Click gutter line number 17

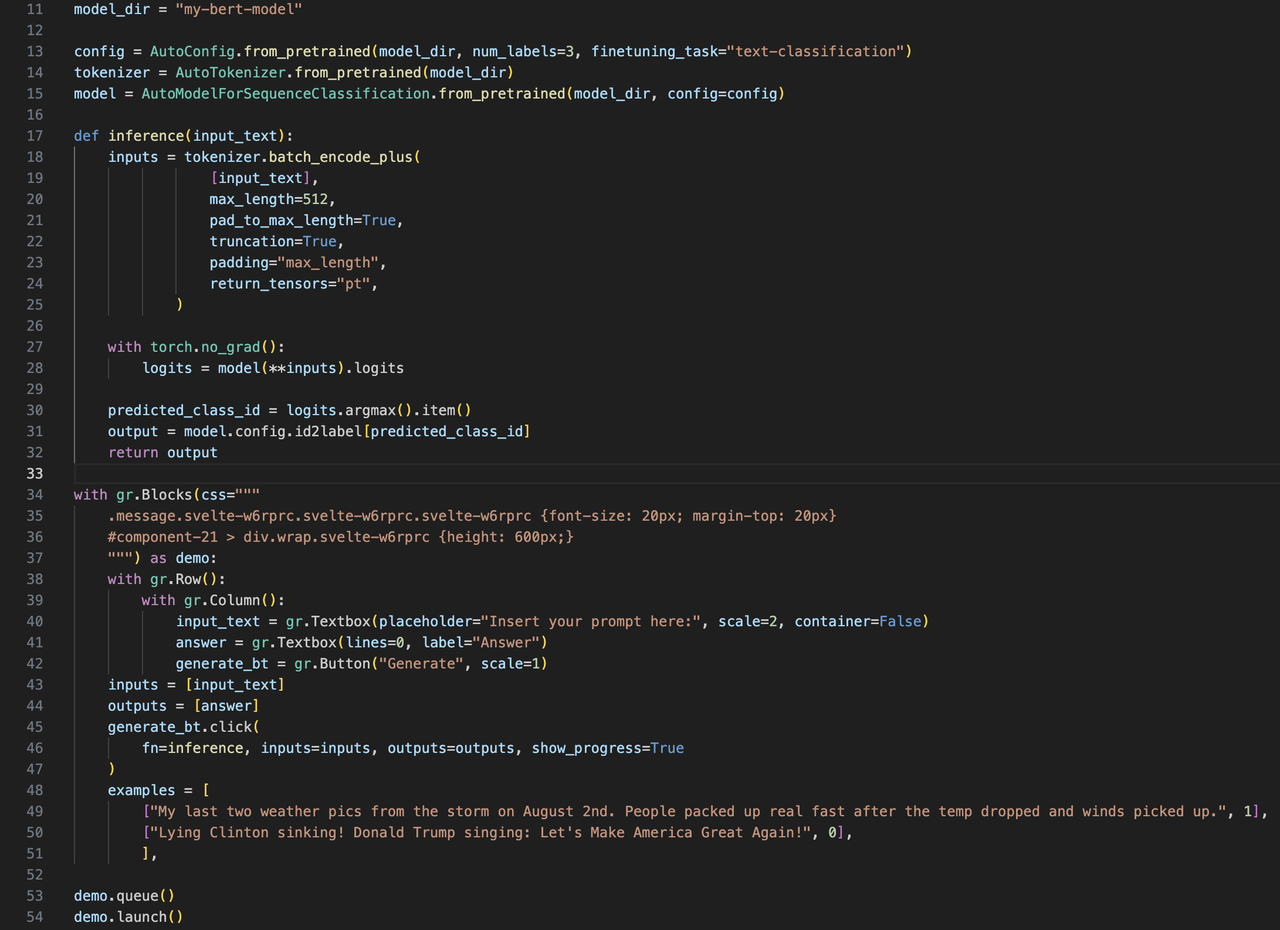point(35,136)
